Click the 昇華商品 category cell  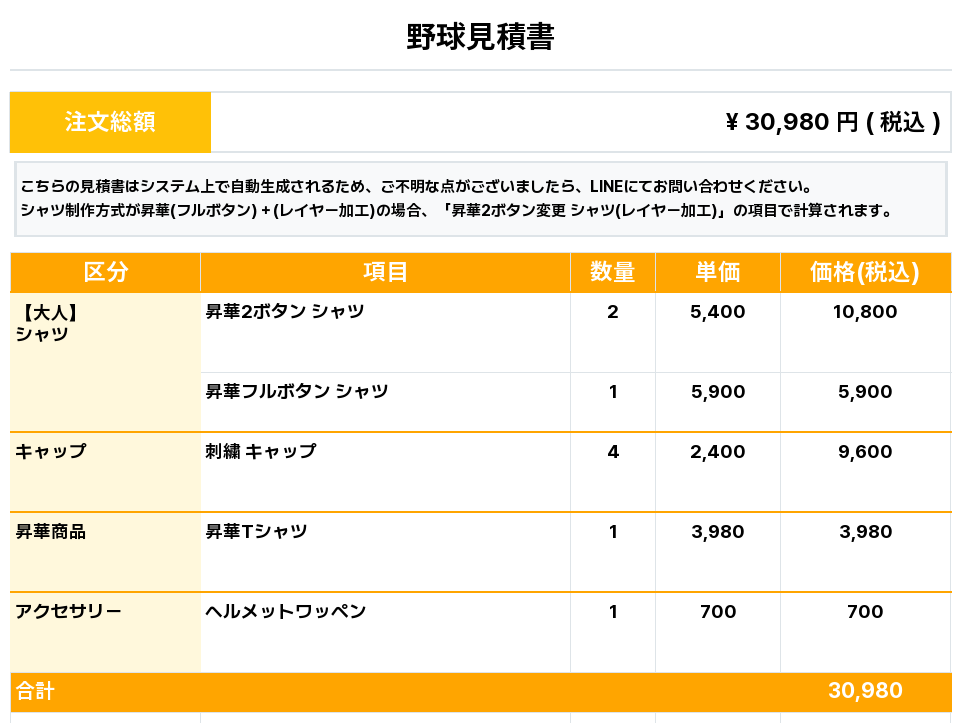105,552
